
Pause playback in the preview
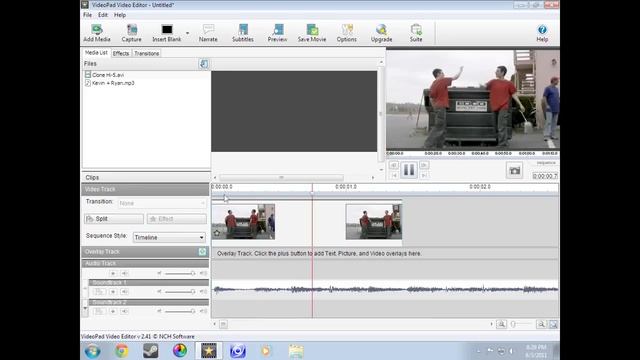pos(409,170)
